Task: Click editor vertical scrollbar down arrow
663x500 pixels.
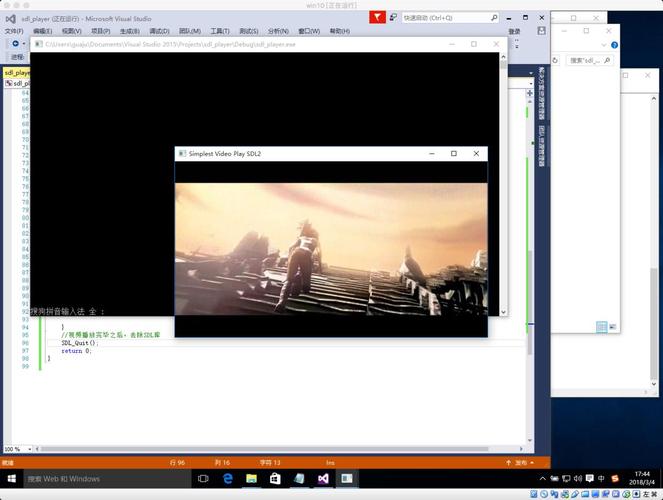Action: pyautogui.click(x=530, y=440)
